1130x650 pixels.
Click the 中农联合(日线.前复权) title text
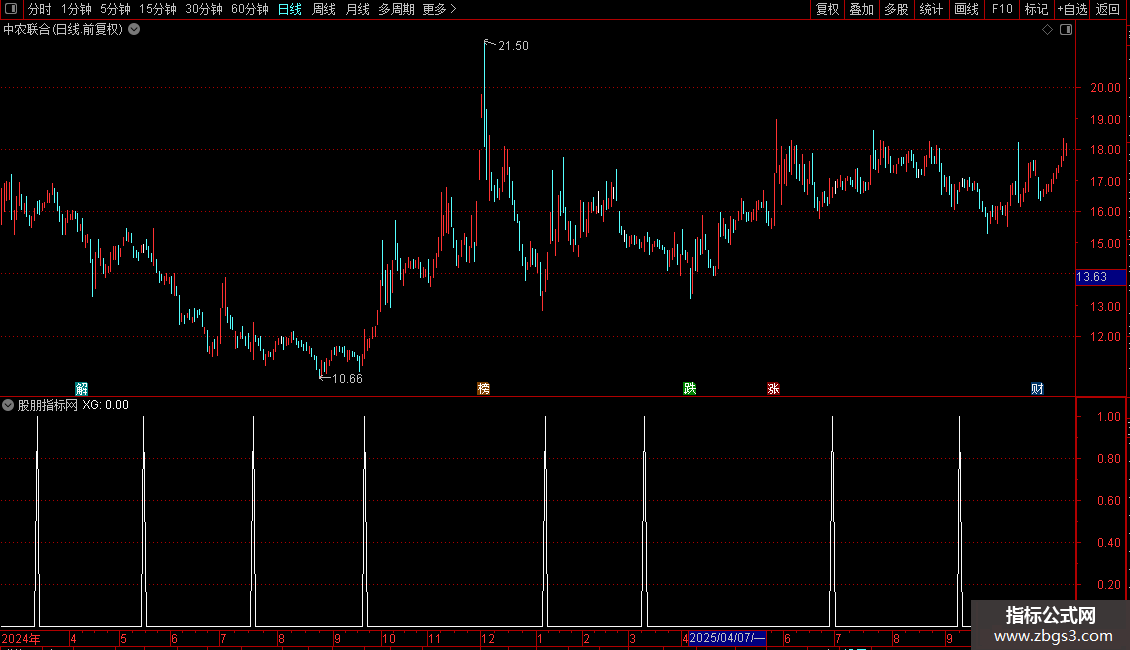[63, 30]
